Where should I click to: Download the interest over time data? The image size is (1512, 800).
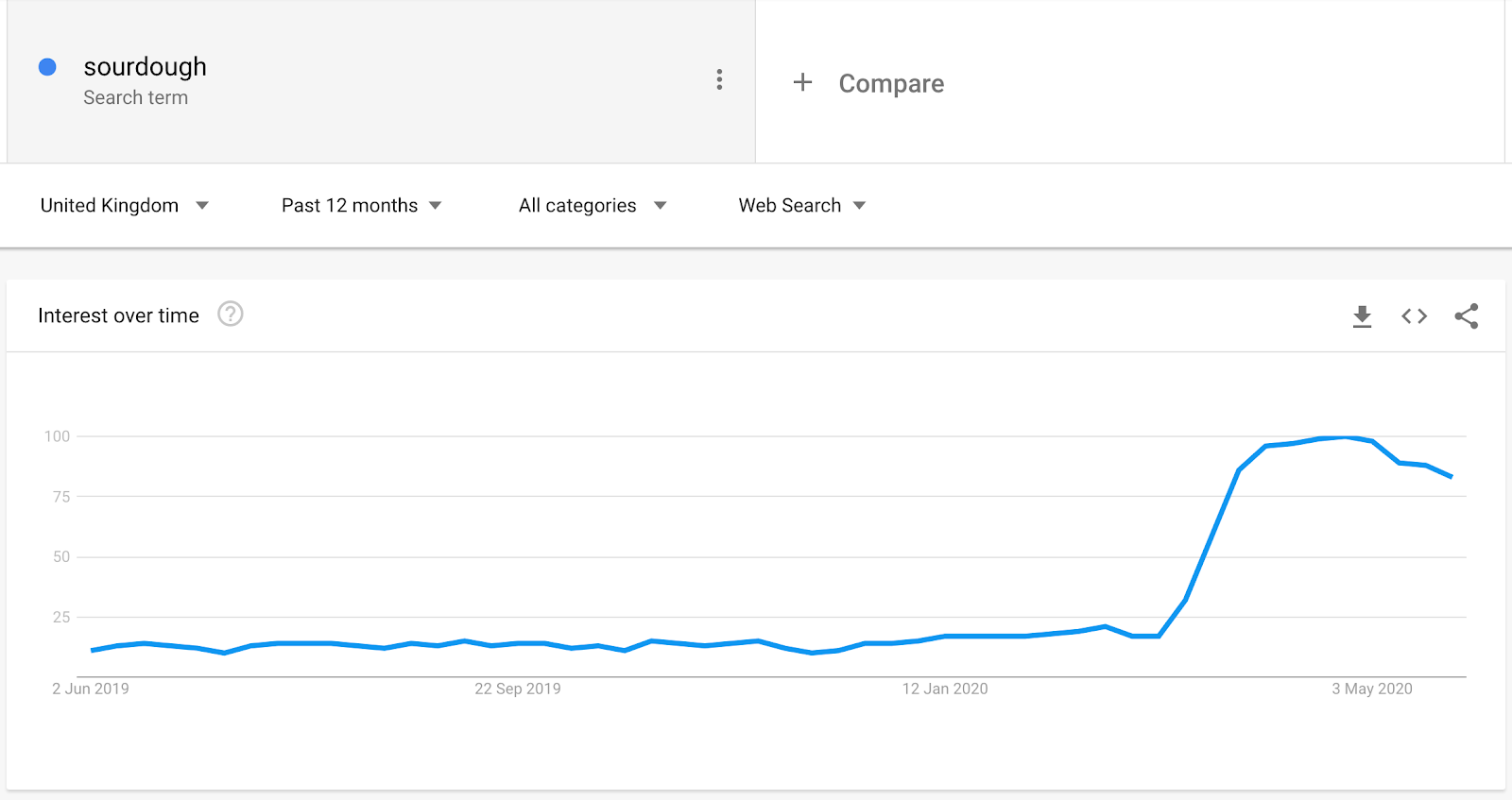pos(1362,316)
